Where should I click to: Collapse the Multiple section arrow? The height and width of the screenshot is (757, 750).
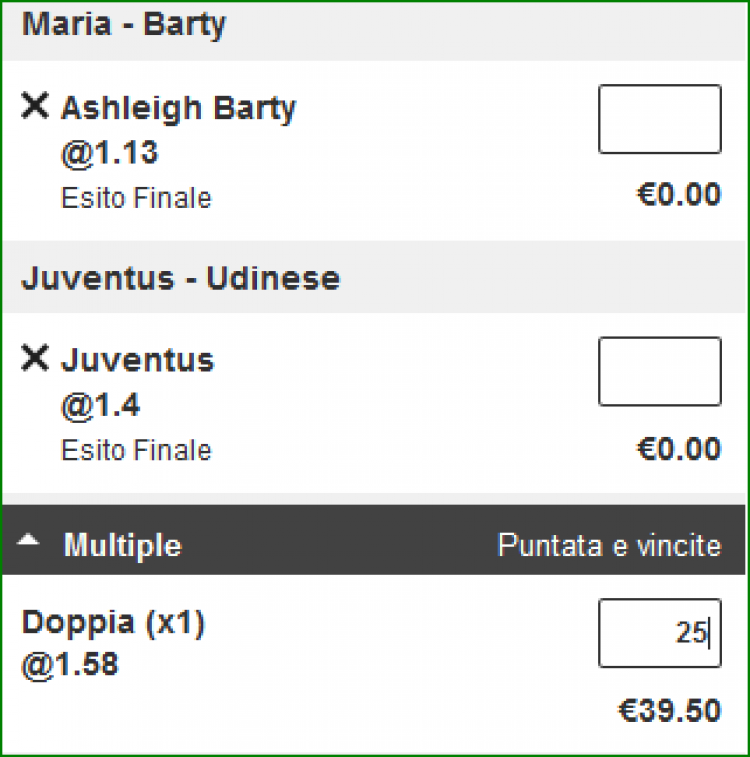click(30, 541)
